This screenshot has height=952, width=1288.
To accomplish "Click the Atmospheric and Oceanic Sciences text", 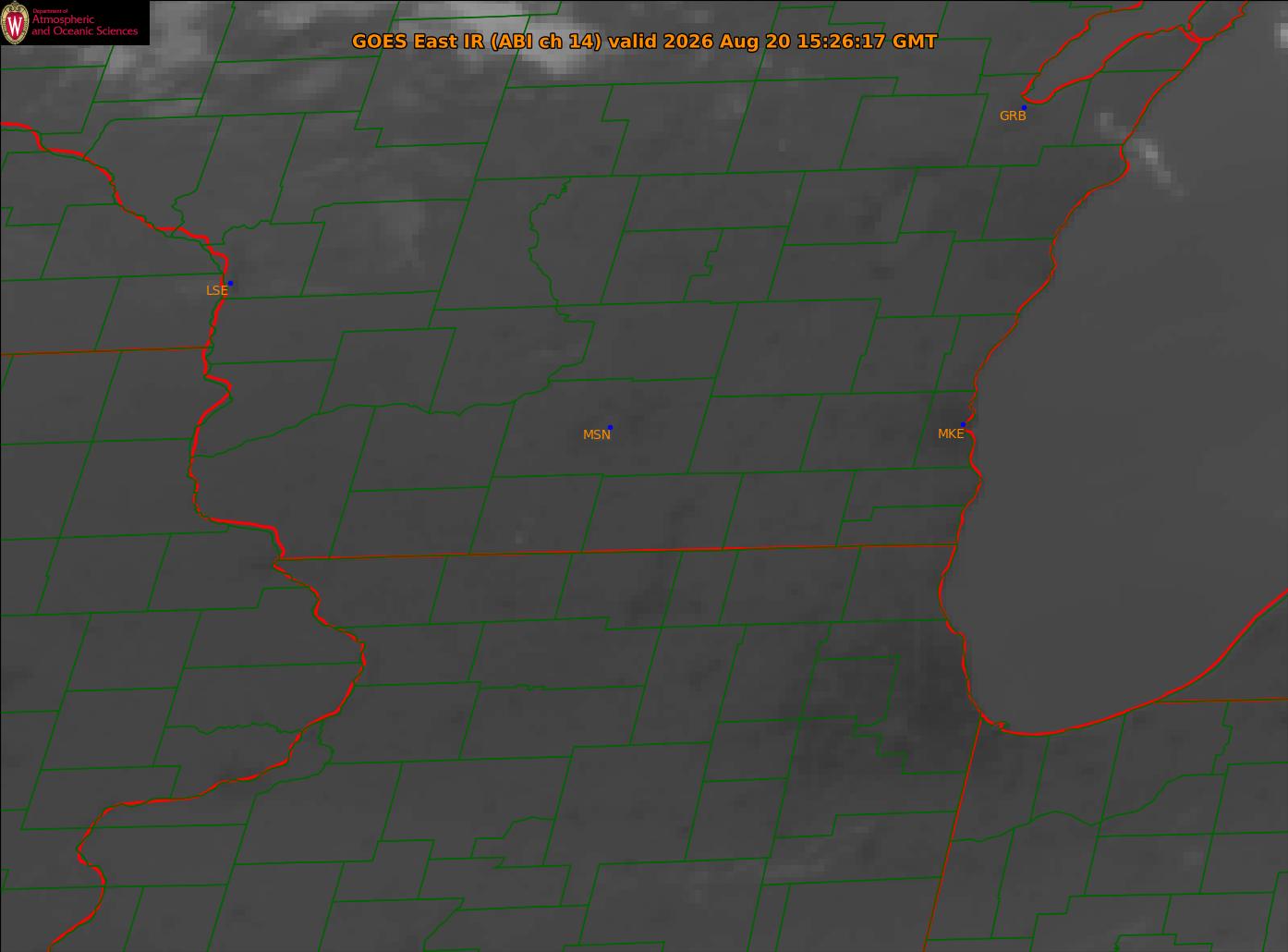I will click(84, 25).
